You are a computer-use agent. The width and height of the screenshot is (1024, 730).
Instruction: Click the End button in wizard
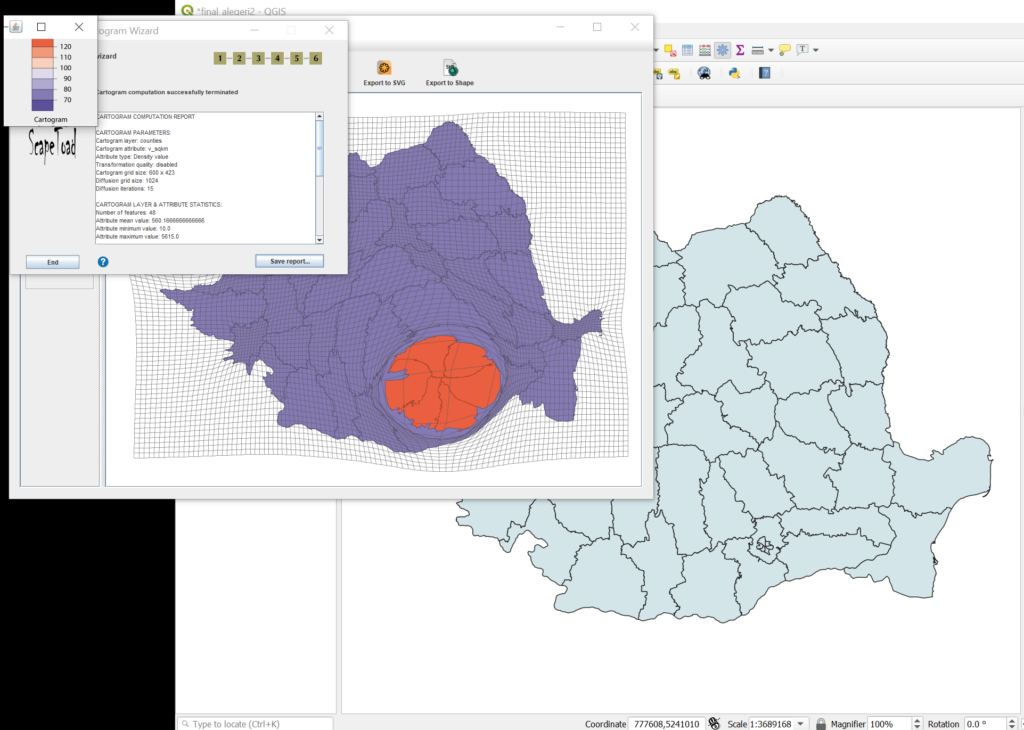pos(53,262)
